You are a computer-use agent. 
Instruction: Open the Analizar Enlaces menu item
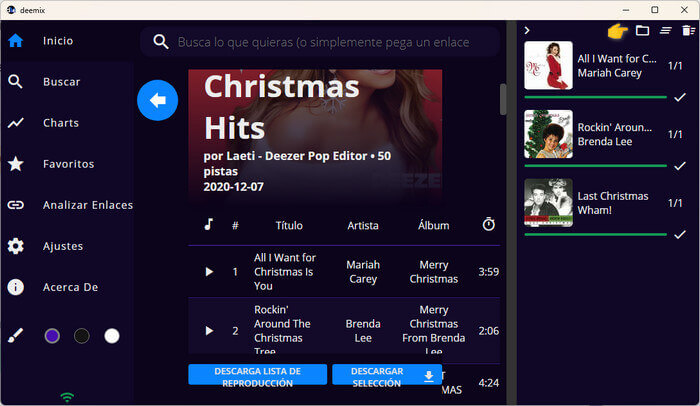click(x=67, y=205)
